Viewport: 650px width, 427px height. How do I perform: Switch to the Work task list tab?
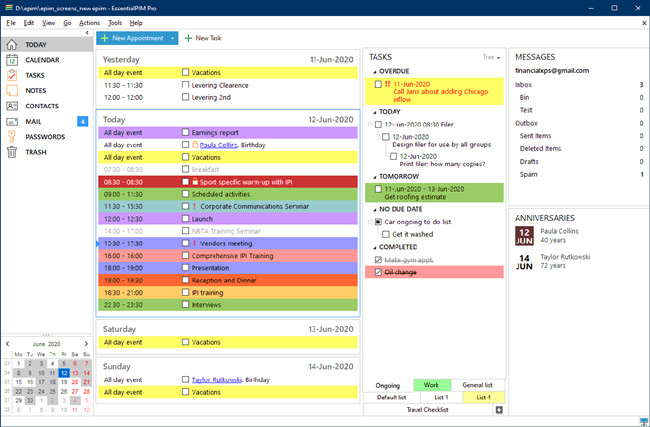(432, 385)
